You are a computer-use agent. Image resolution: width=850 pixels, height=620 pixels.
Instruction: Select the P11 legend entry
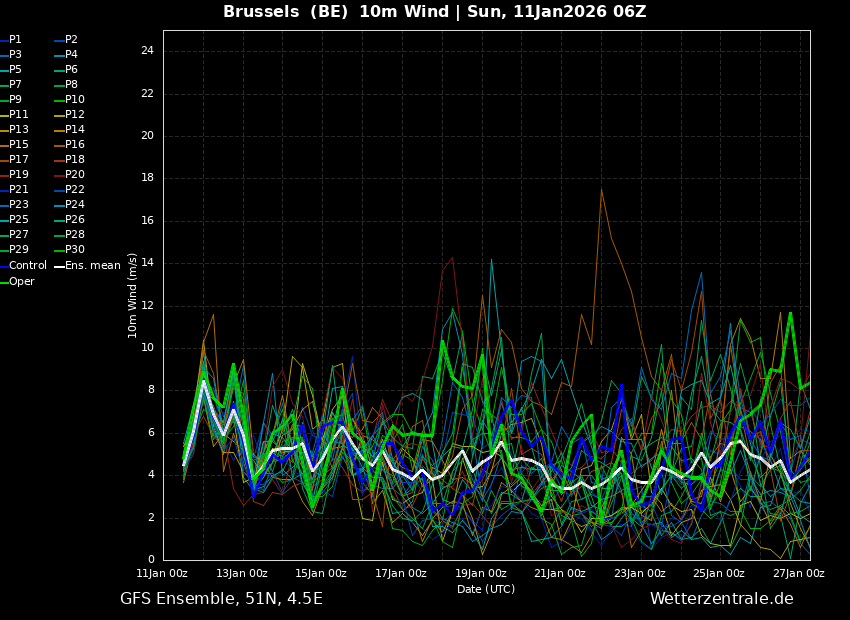[x=14, y=114]
